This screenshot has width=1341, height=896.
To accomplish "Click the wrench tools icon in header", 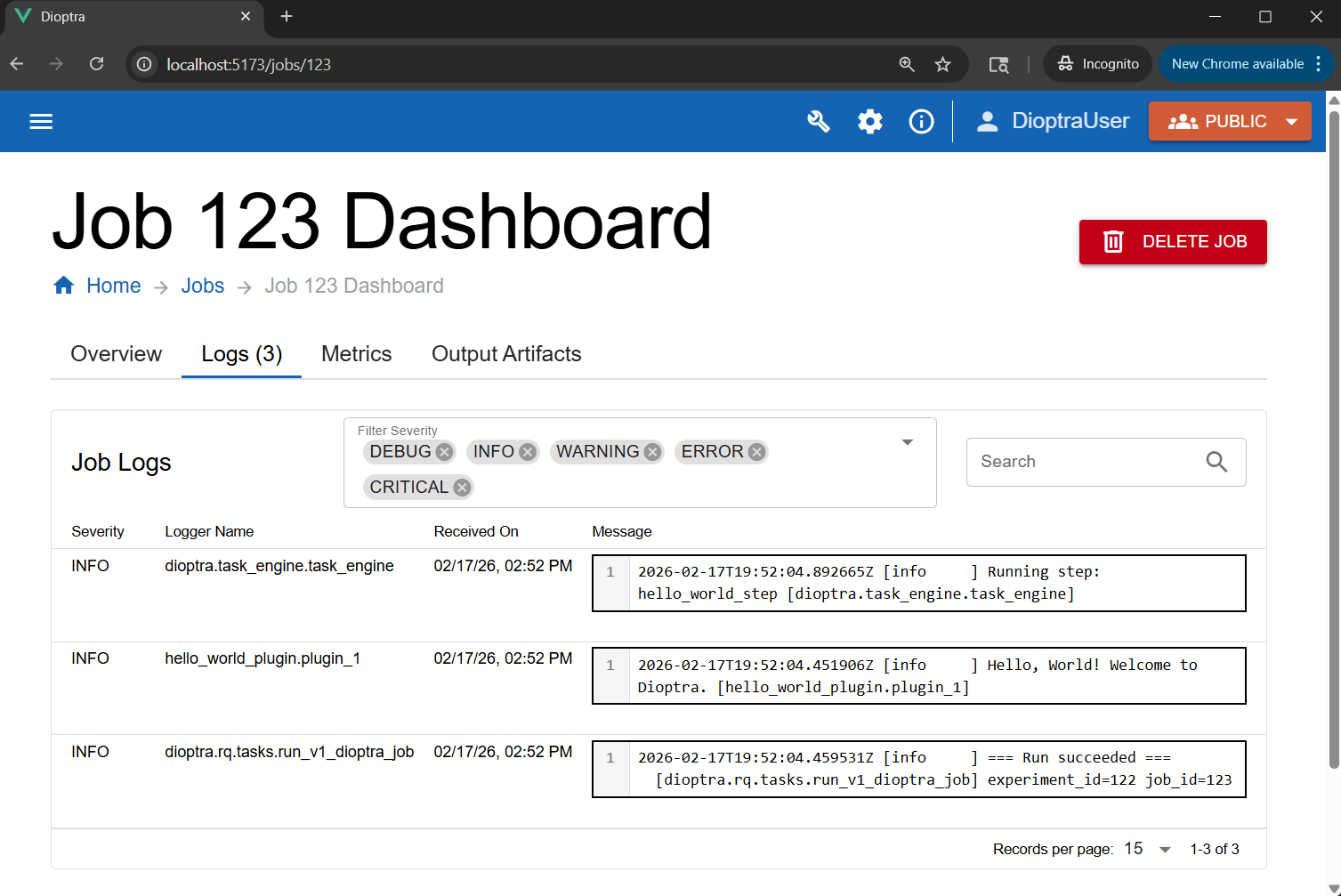I will (818, 121).
